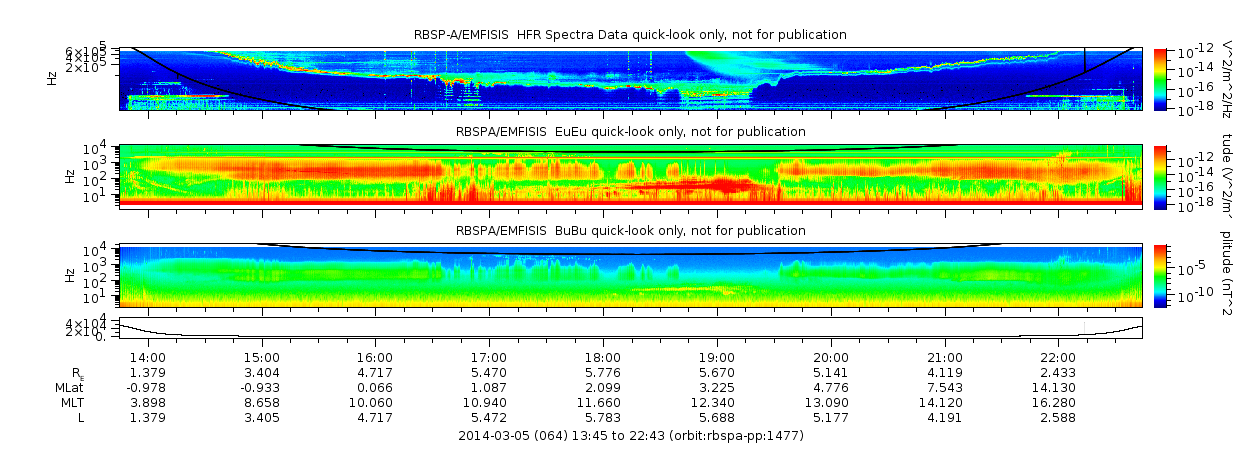Click the BuBu spectrogram plot area
The image size is (1250, 449).
(630, 275)
